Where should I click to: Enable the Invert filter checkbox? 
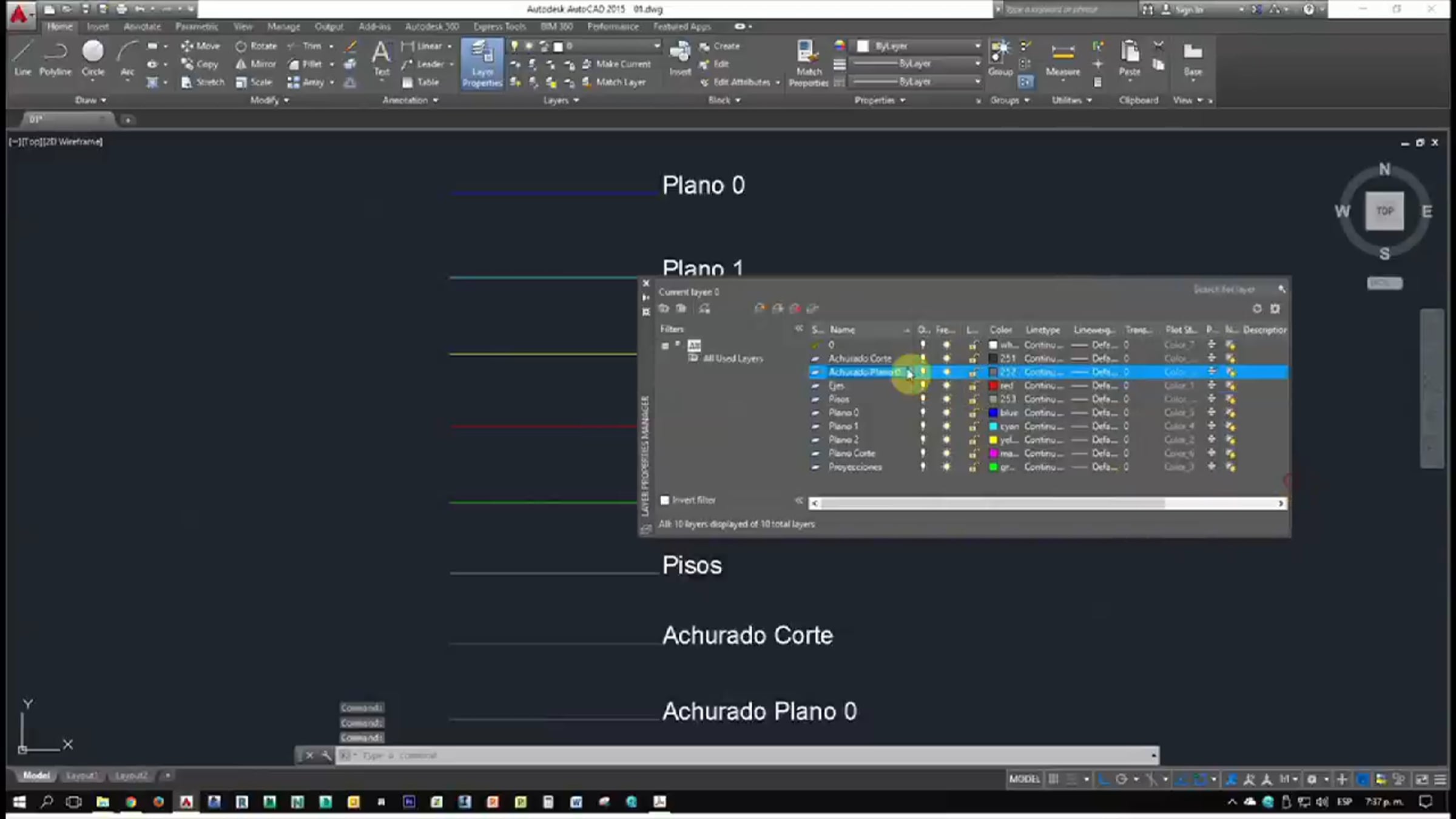[665, 500]
